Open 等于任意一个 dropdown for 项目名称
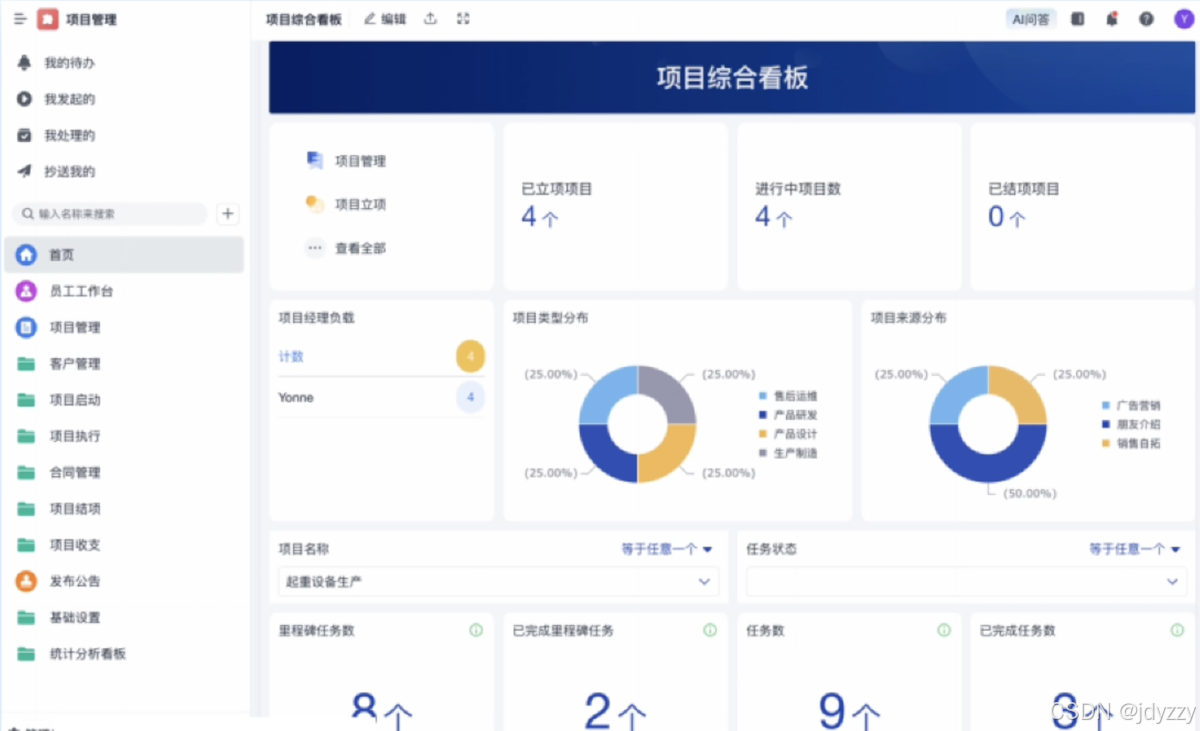The height and width of the screenshot is (731, 1200). [x=667, y=549]
